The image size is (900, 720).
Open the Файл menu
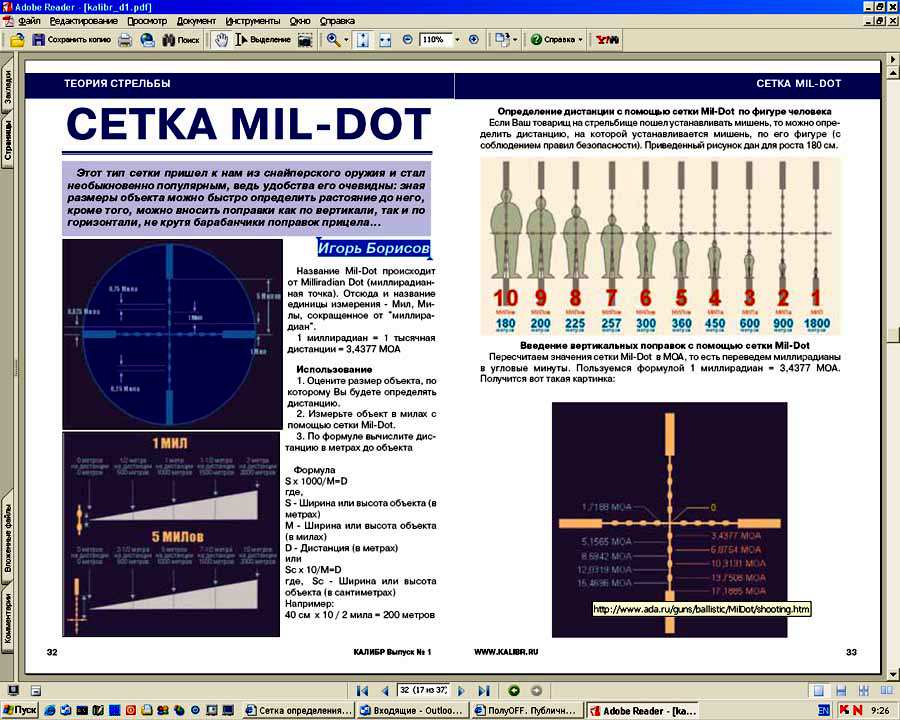[x=29, y=20]
